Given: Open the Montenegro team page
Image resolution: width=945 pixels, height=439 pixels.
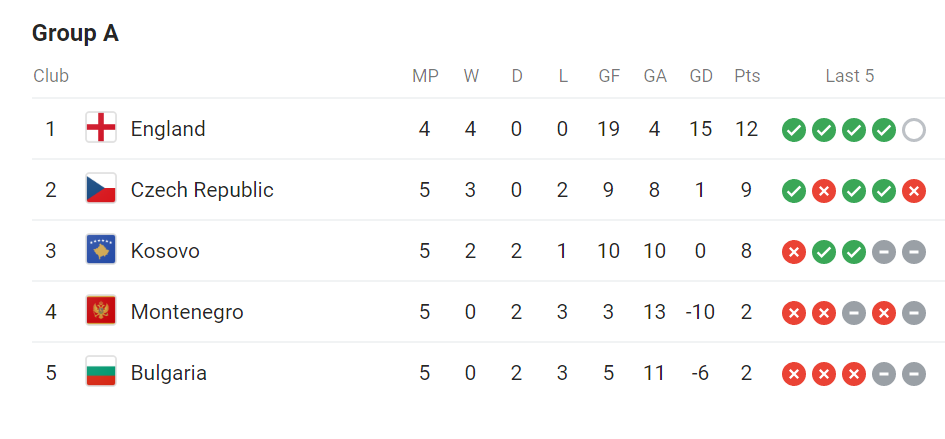Looking at the screenshot, I should [x=187, y=312].
